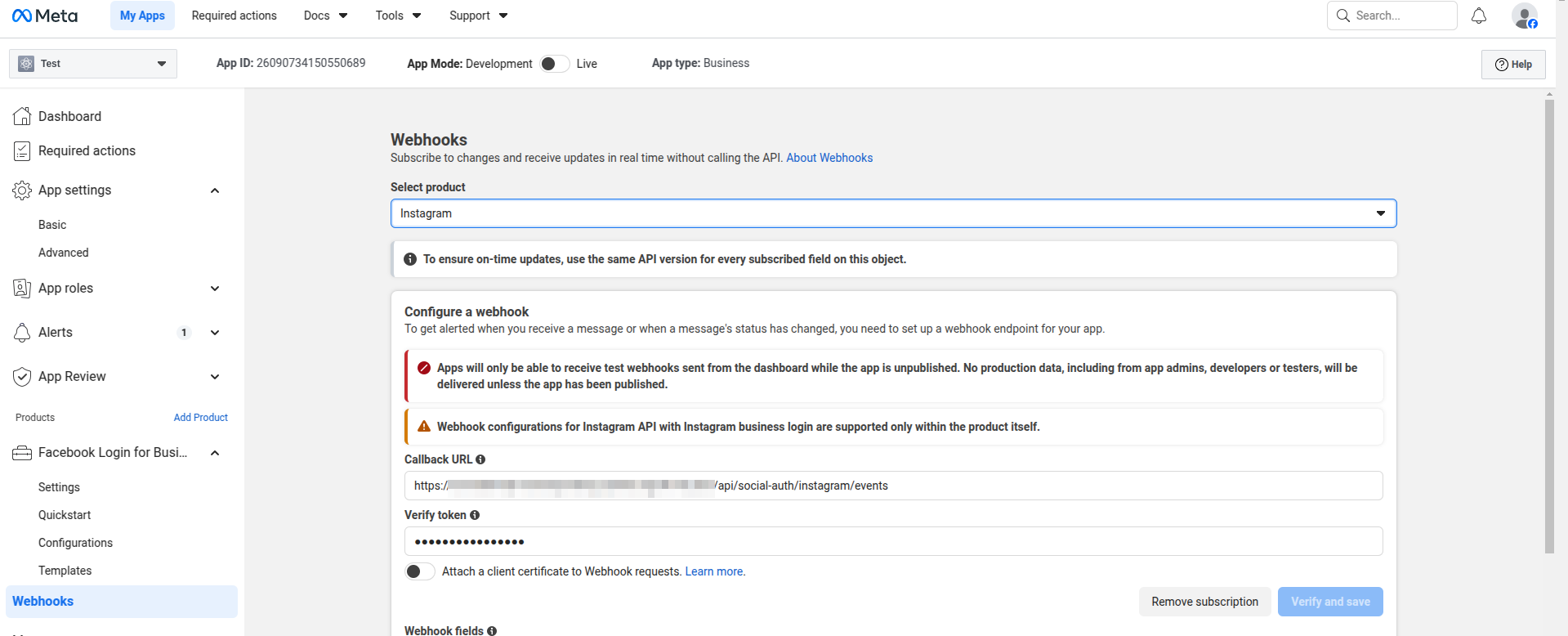Open Dashboard in sidebar
The width and height of the screenshot is (1568, 636).
(x=69, y=116)
